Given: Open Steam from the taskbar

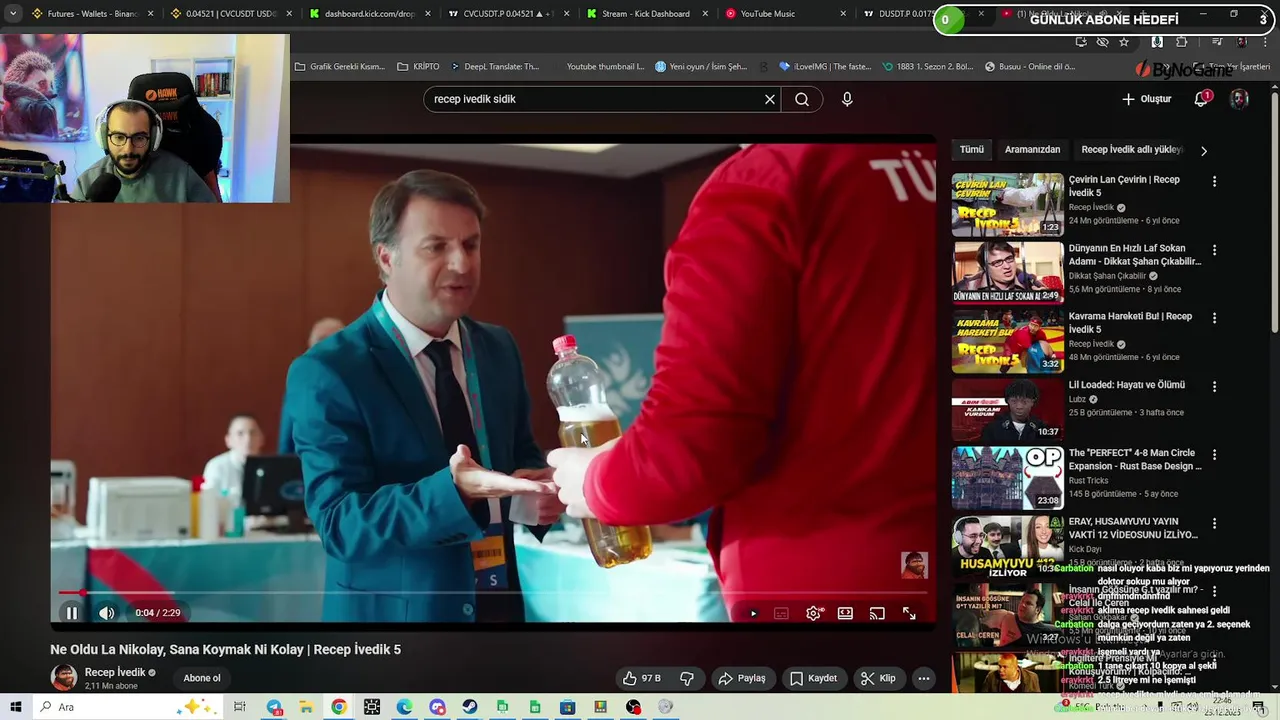Looking at the screenshot, I should point(470,707).
